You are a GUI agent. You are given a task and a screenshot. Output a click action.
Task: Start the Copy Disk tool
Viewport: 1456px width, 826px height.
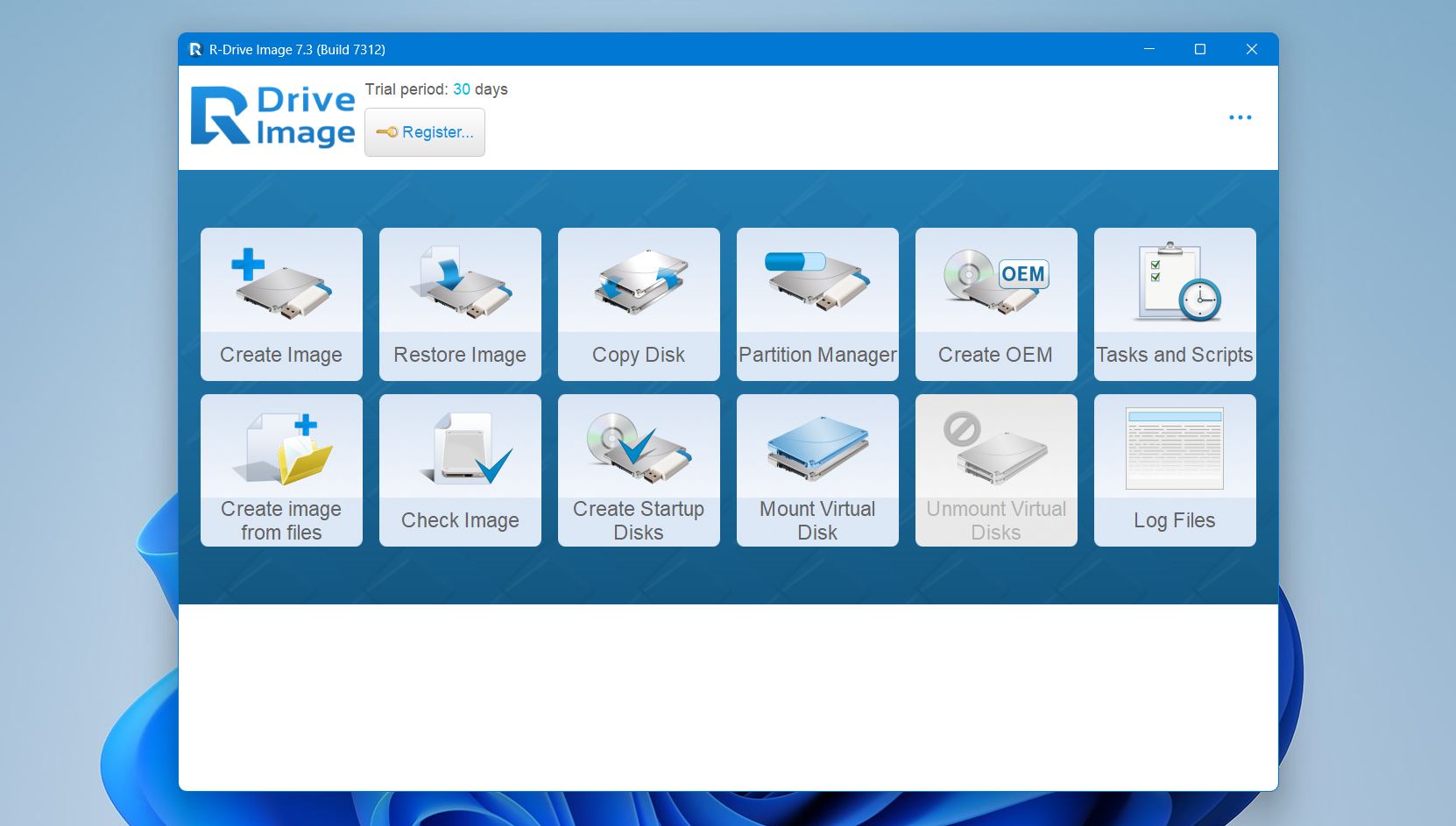639,304
